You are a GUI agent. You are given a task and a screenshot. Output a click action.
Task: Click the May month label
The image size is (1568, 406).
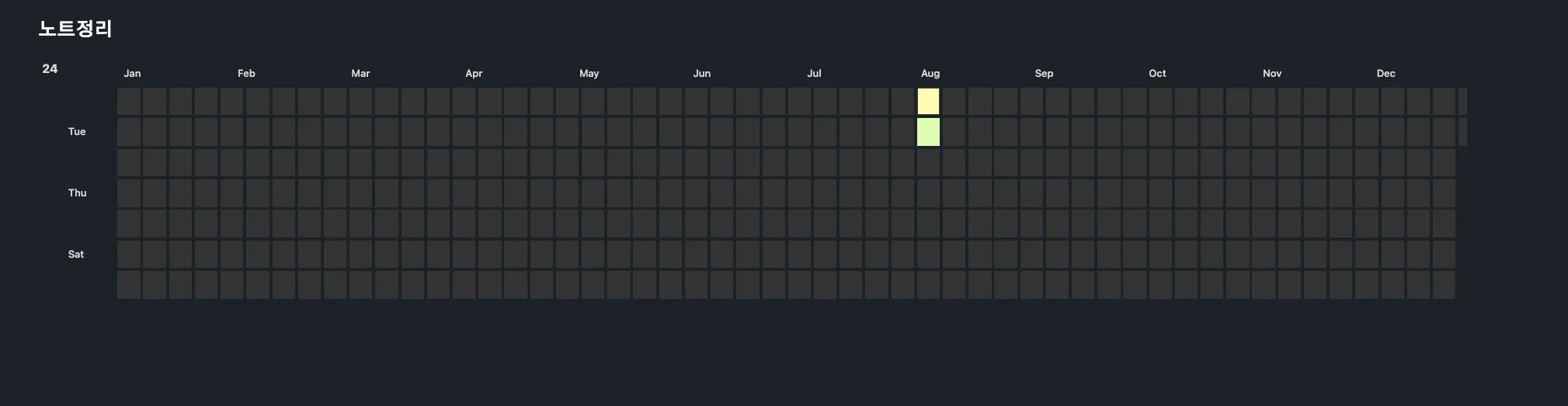click(589, 73)
